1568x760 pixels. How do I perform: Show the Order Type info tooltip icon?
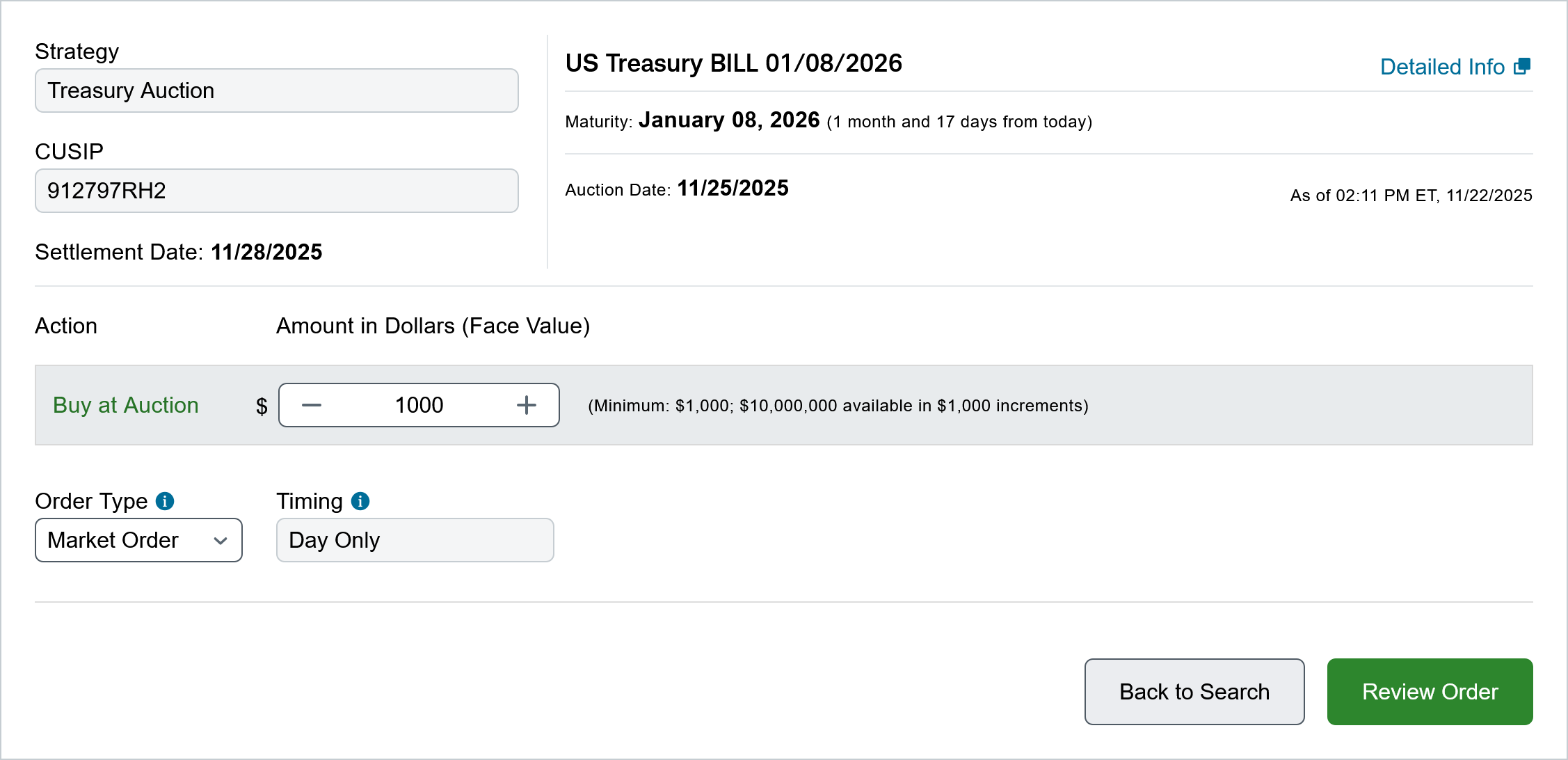[x=165, y=501]
